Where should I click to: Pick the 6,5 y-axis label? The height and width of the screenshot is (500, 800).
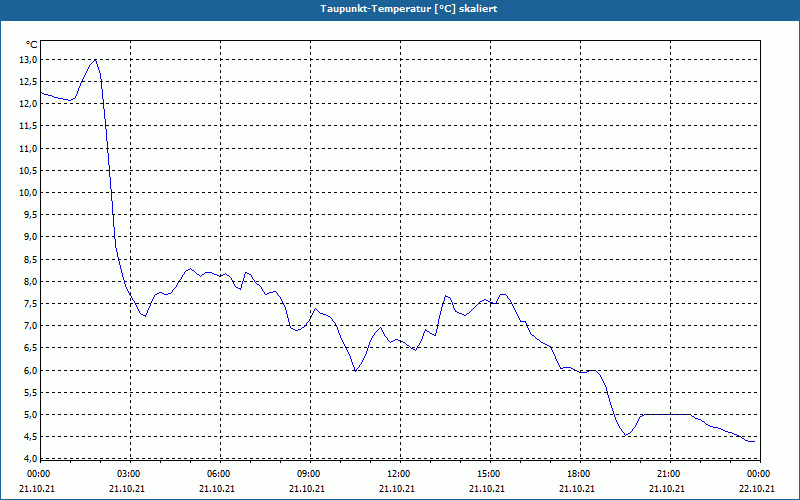(x=31, y=348)
